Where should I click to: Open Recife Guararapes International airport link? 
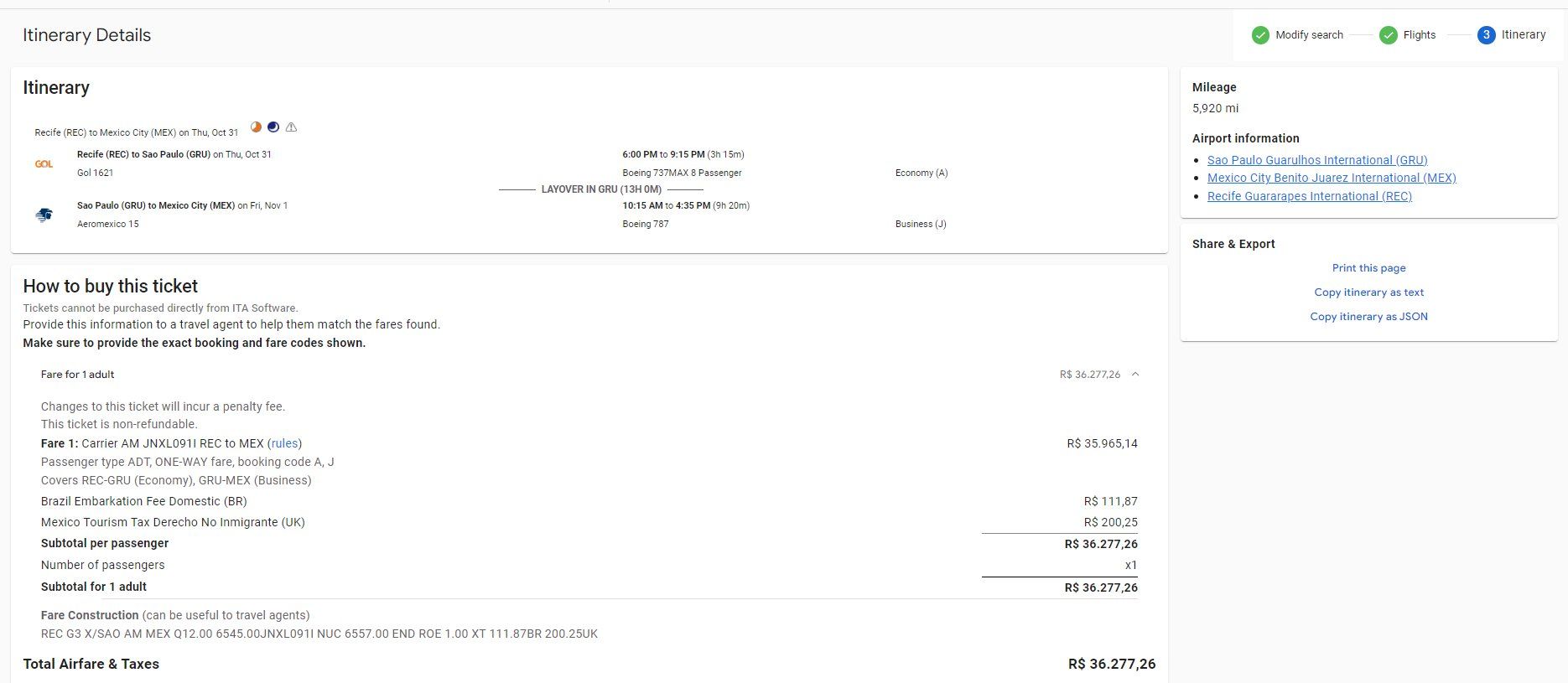click(1309, 196)
